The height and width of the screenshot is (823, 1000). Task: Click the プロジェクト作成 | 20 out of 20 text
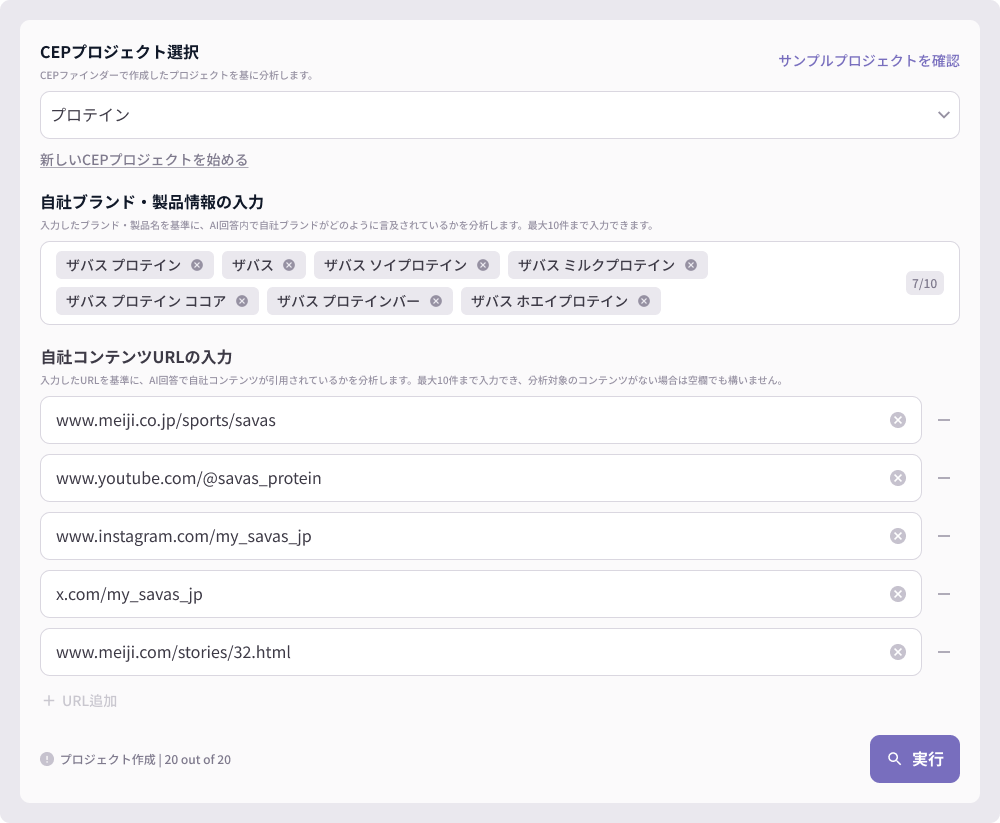coord(145,759)
